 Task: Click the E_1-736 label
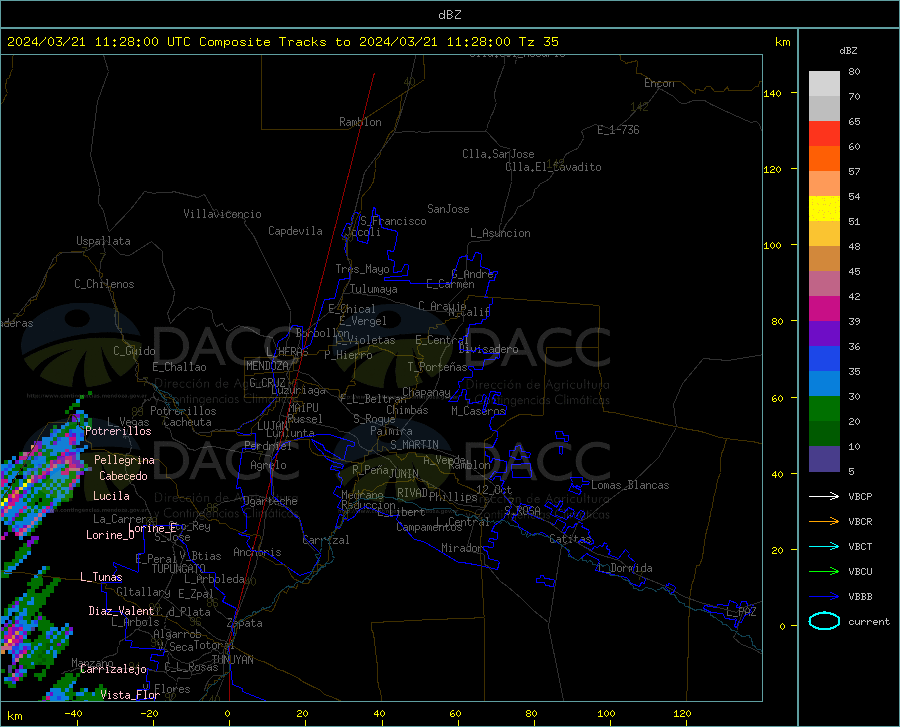click(618, 130)
